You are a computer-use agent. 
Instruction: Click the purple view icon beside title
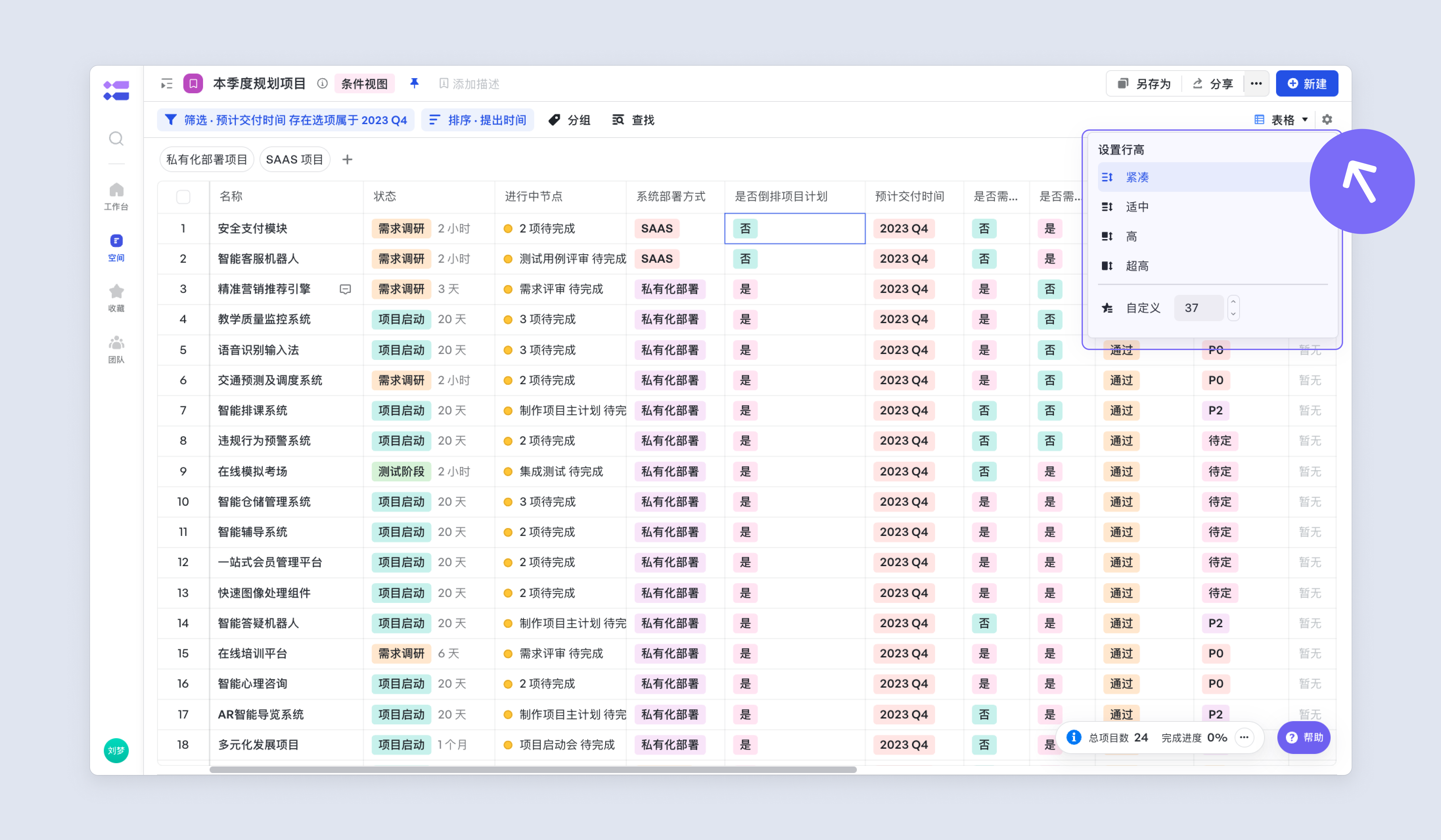pyautogui.click(x=193, y=83)
